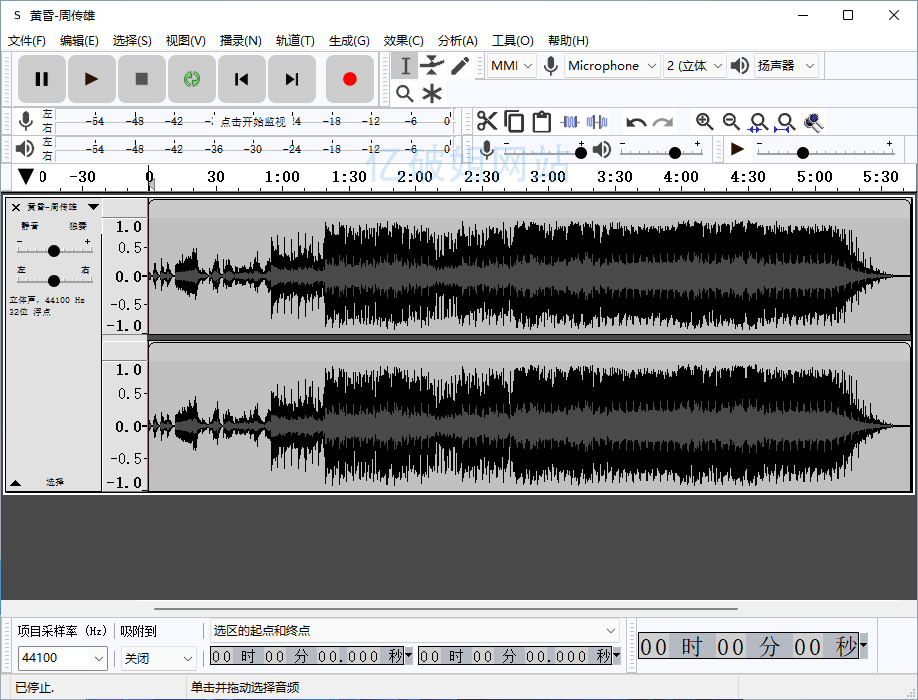Click the Zoom In magnifier
Viewport: 918px width, 700px height.
pyautogui.click(x=705, y=122)
